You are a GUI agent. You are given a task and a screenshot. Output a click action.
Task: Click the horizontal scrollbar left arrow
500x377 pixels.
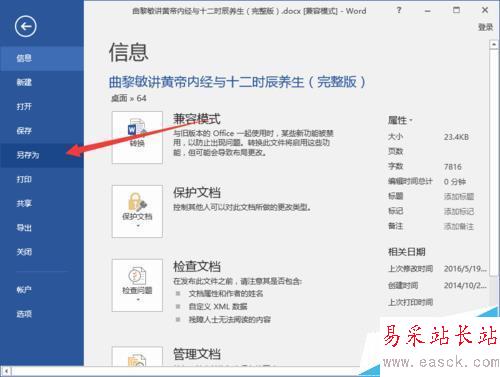click(6, 371)
